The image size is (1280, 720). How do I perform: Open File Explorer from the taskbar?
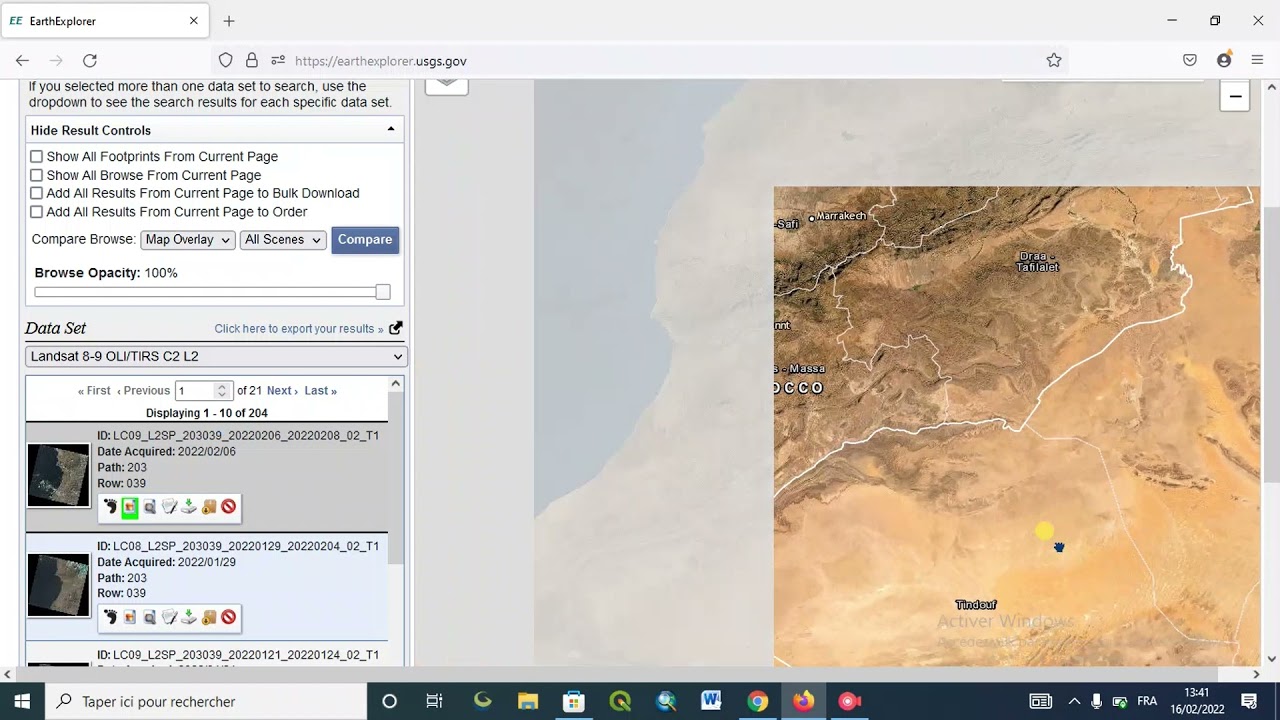[528, 701]
